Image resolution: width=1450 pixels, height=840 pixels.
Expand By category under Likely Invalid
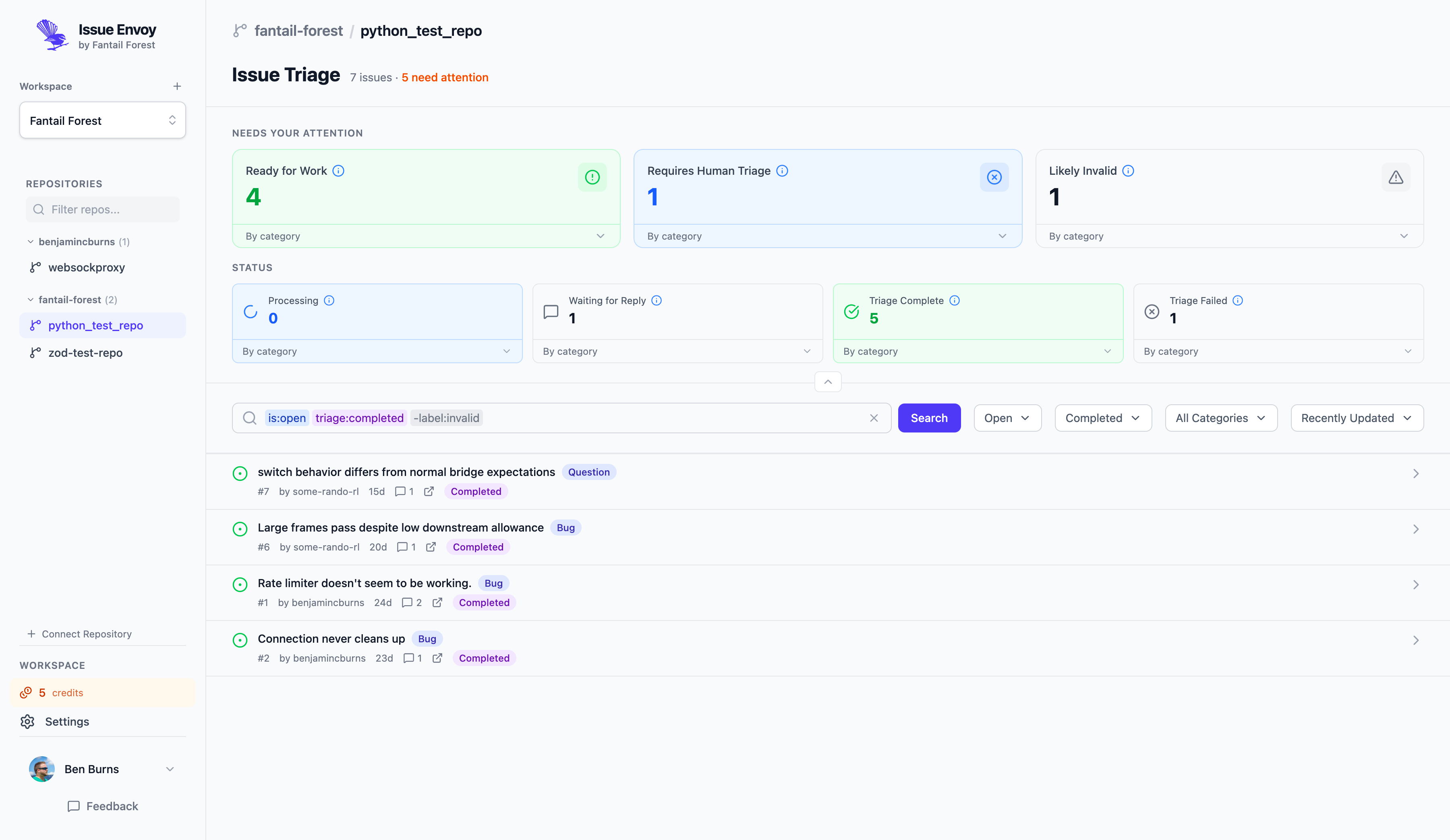1229,236
